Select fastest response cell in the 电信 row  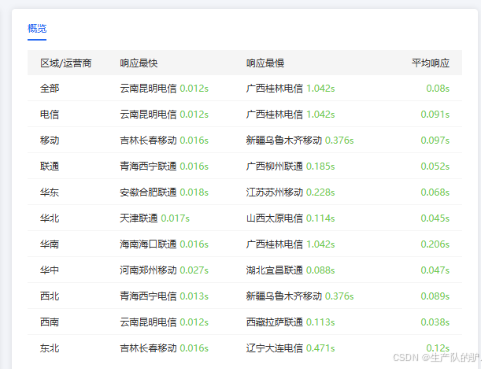tap(164, 114)
